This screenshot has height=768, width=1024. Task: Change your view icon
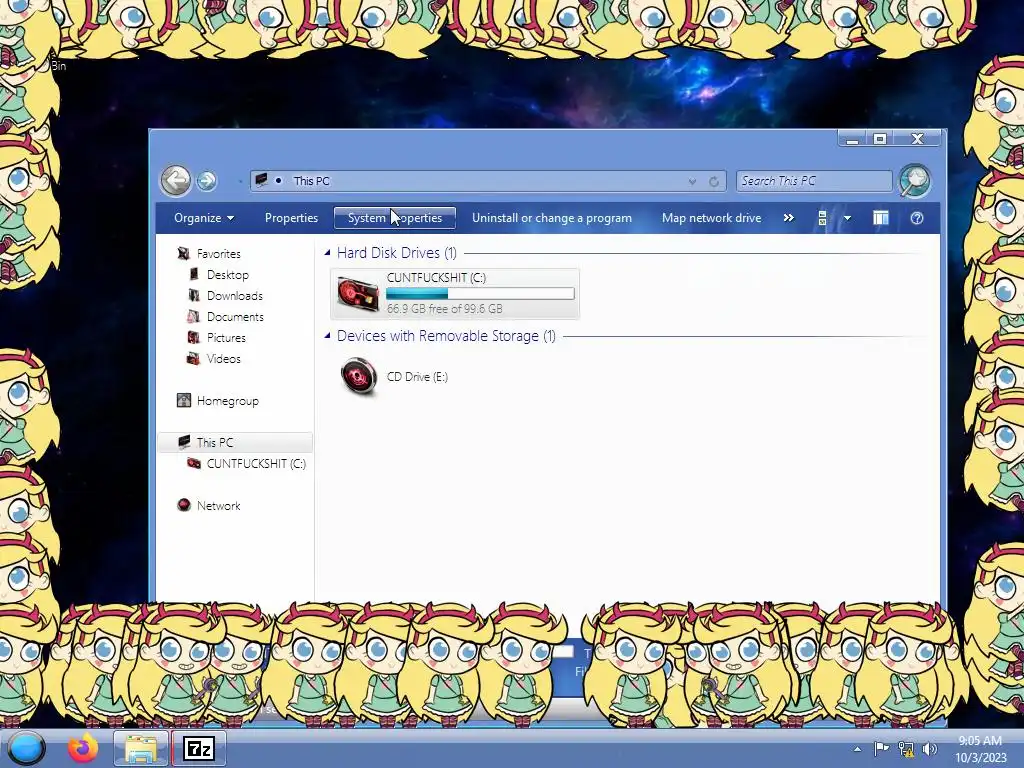(x=822, y=218)
